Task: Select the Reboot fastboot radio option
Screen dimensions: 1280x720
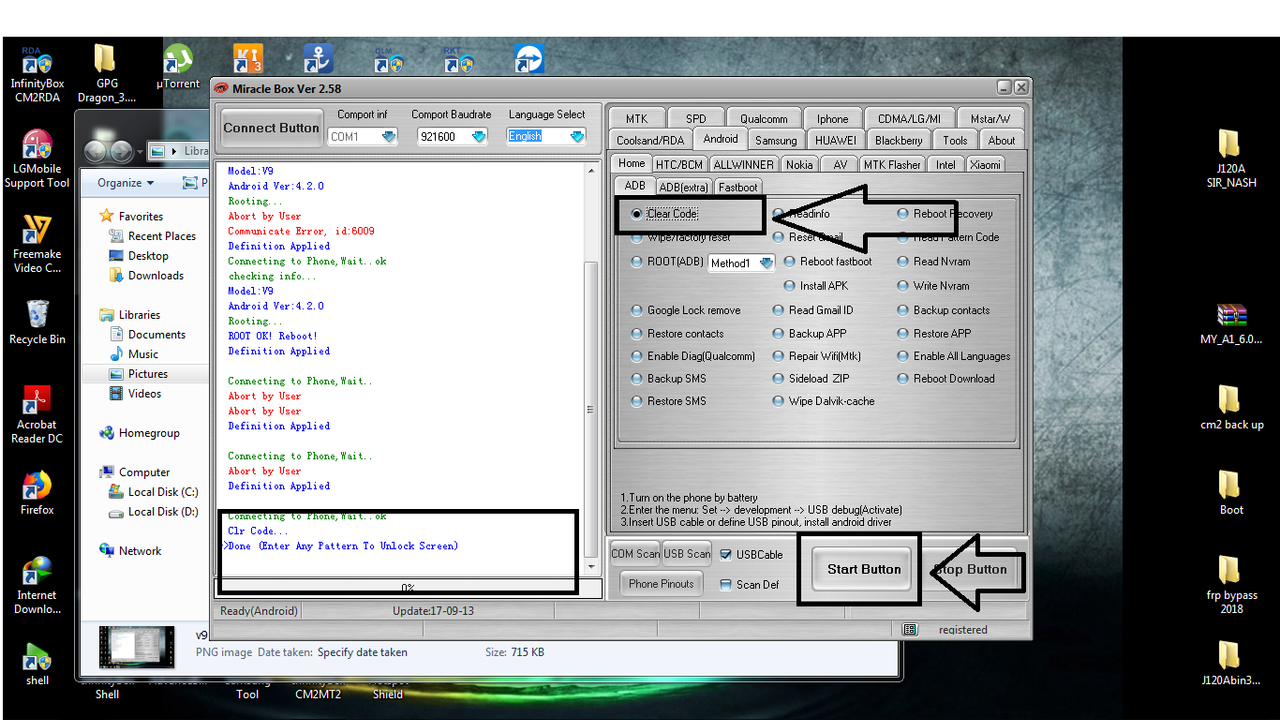Action: pyautogui.click(x=790, y=262)
